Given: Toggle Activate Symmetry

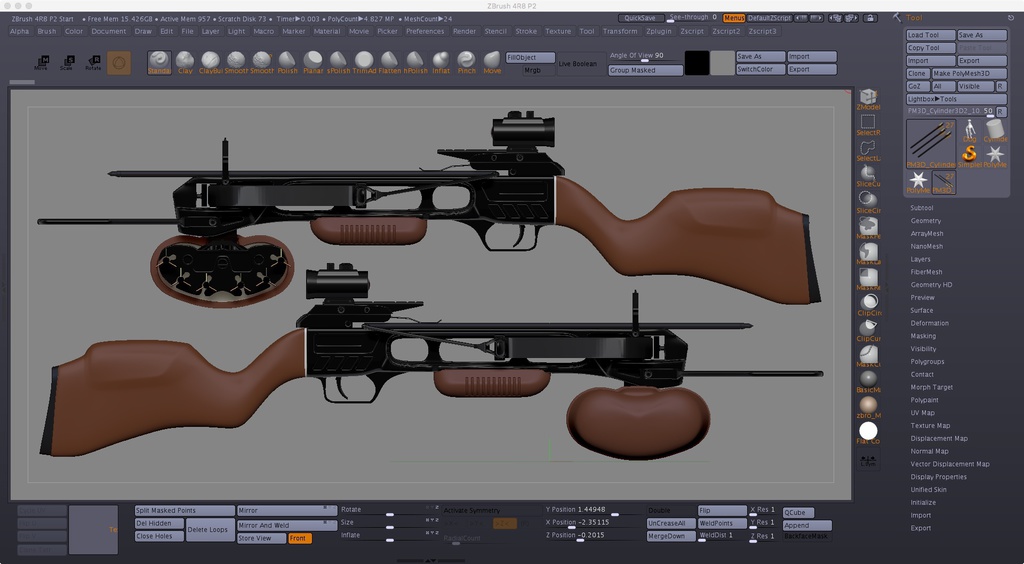Looking at the screenshot, I should click(x=490, y=510).
